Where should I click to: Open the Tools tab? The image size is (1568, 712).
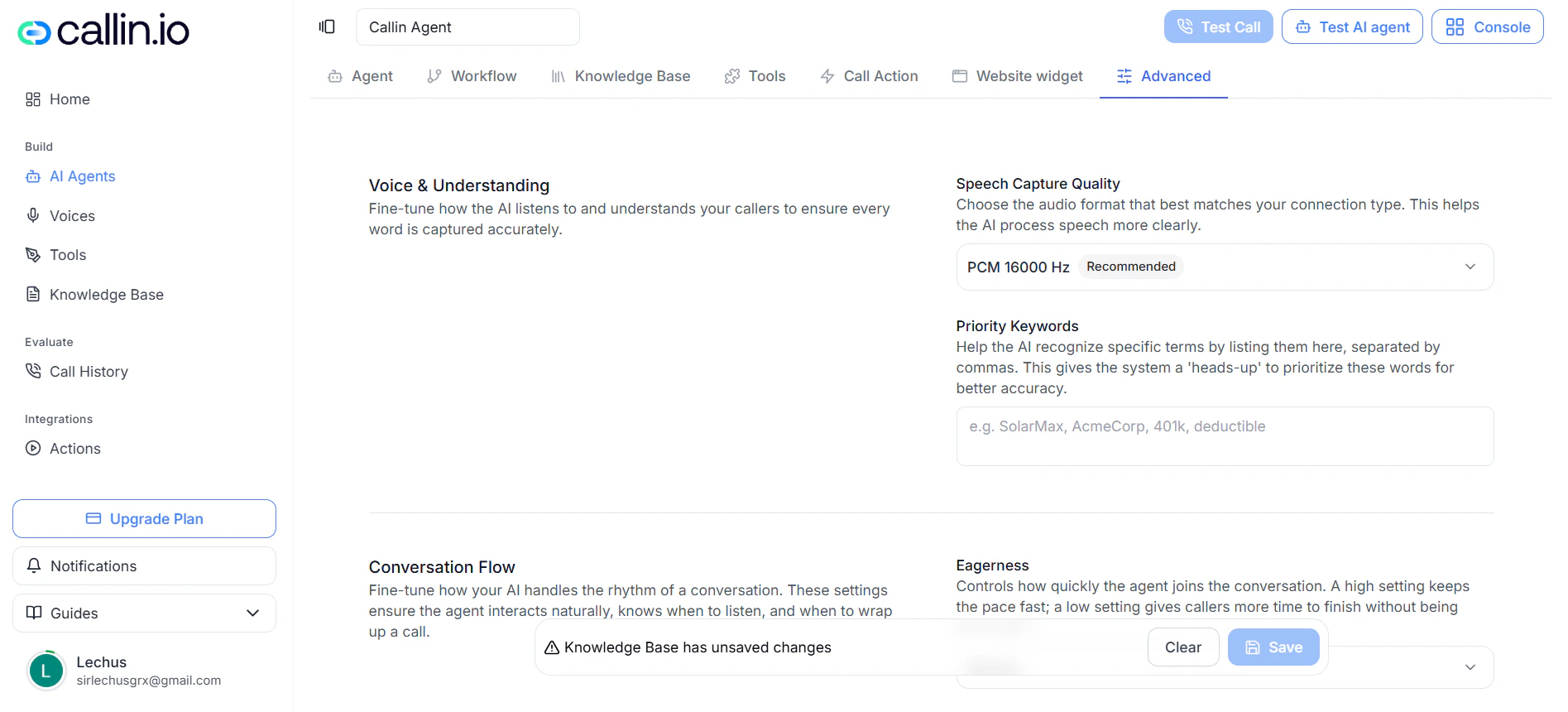tap(755, 76)
